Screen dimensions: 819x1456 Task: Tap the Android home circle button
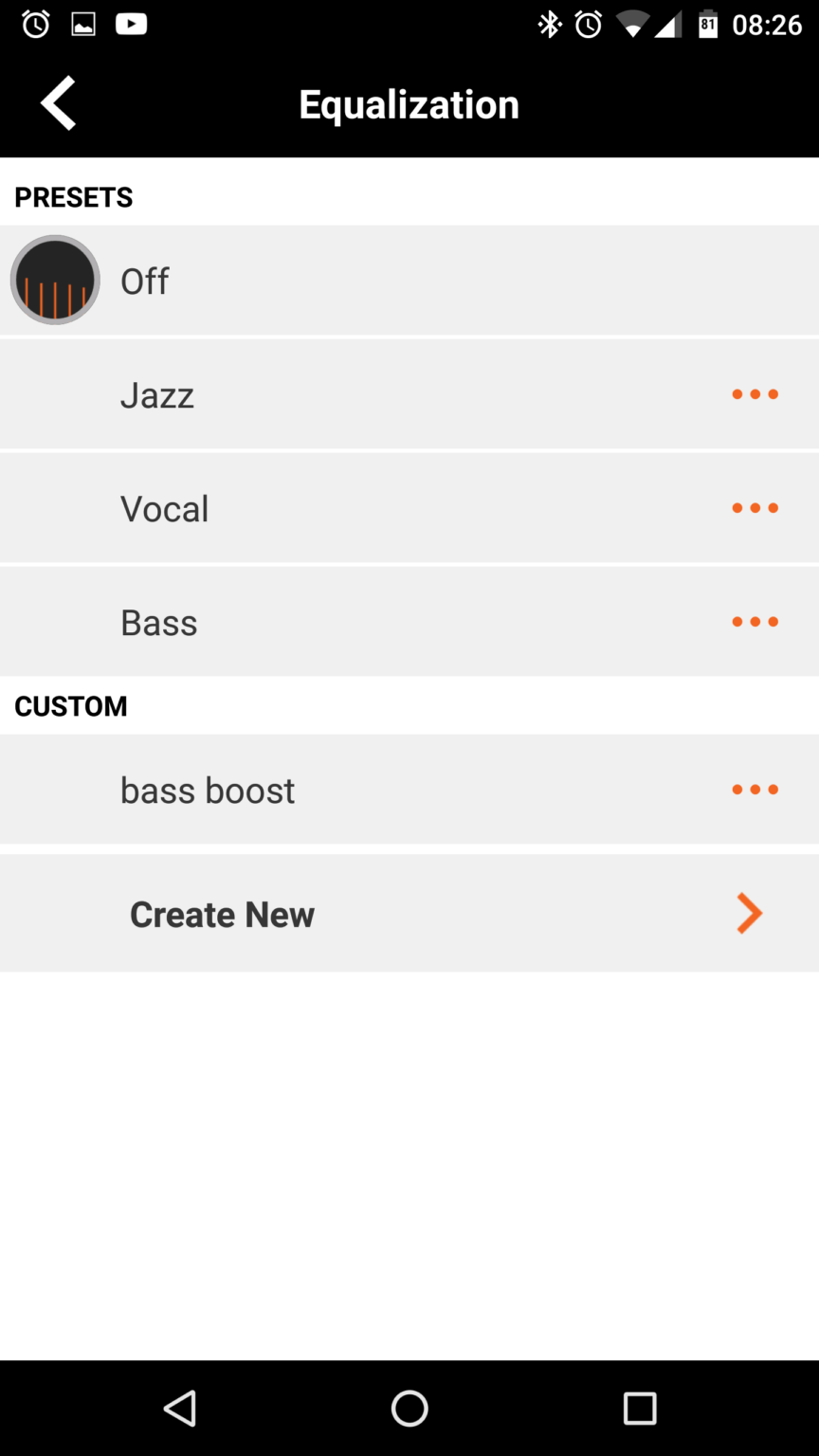click(x=409, y=1409)
